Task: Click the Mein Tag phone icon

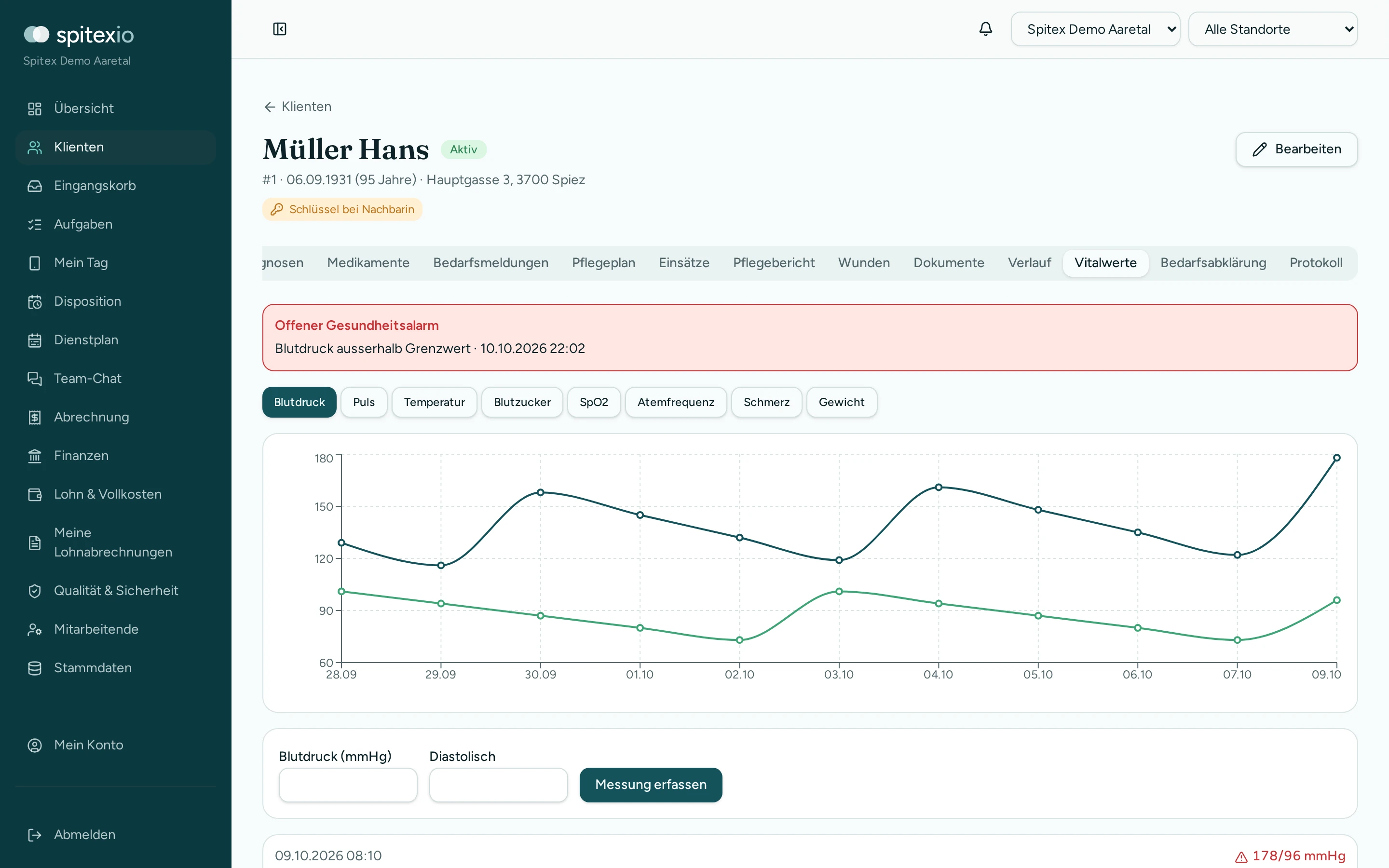Action: (34, 263)
